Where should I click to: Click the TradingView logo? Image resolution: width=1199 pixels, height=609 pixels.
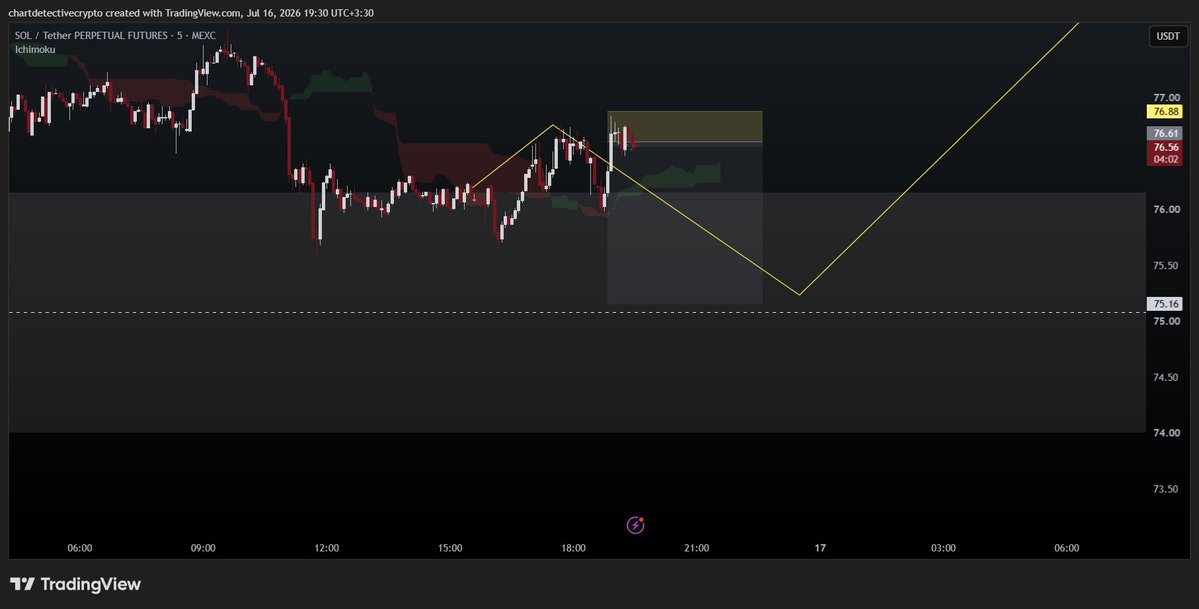point(76,585)
